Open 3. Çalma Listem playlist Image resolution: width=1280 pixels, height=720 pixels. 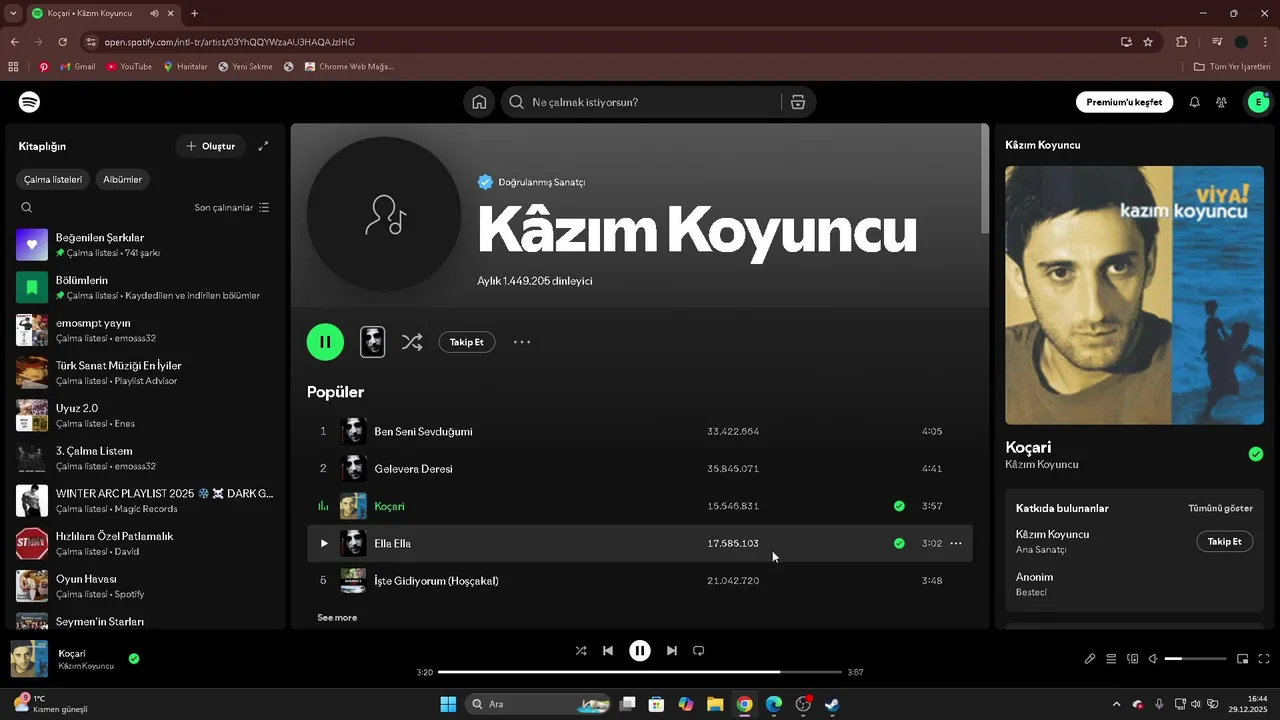tap(145, 458)
